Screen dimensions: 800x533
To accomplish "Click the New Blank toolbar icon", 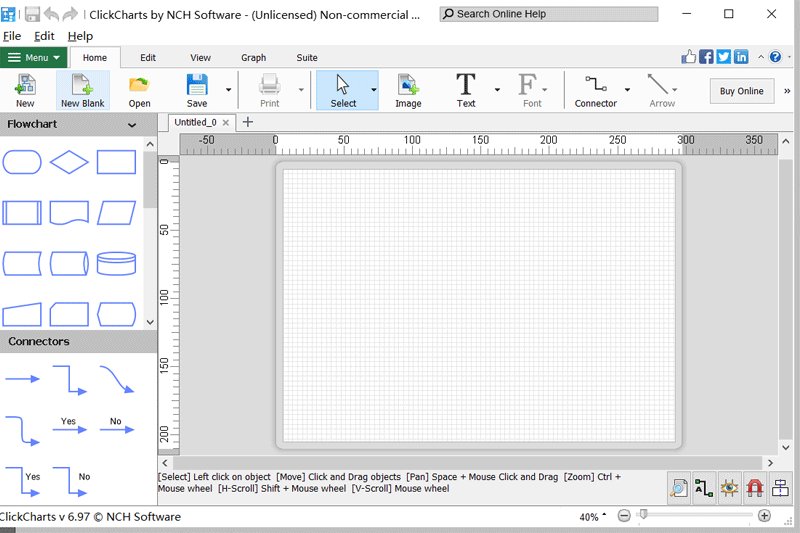I will click(x=82, y=90).
